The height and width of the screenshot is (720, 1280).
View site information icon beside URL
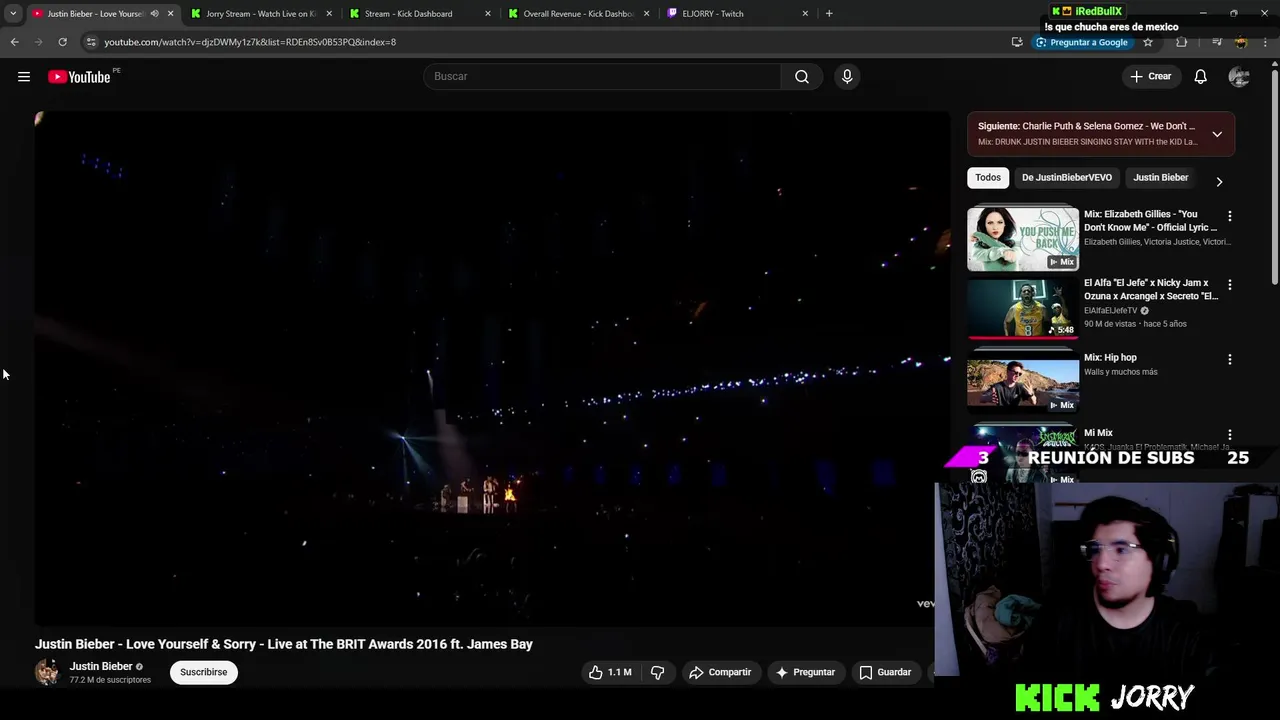tap(91, 42)
